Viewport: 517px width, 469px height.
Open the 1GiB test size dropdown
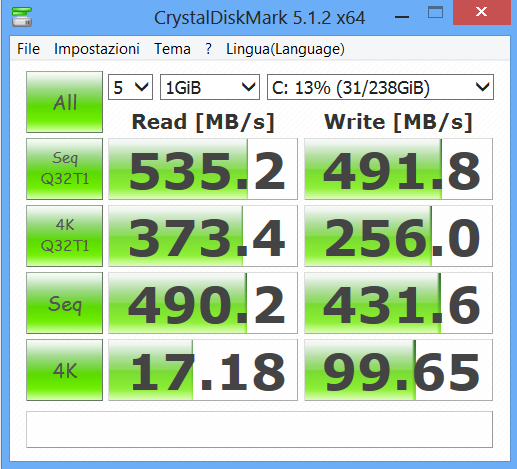click(x=210, y=87)
